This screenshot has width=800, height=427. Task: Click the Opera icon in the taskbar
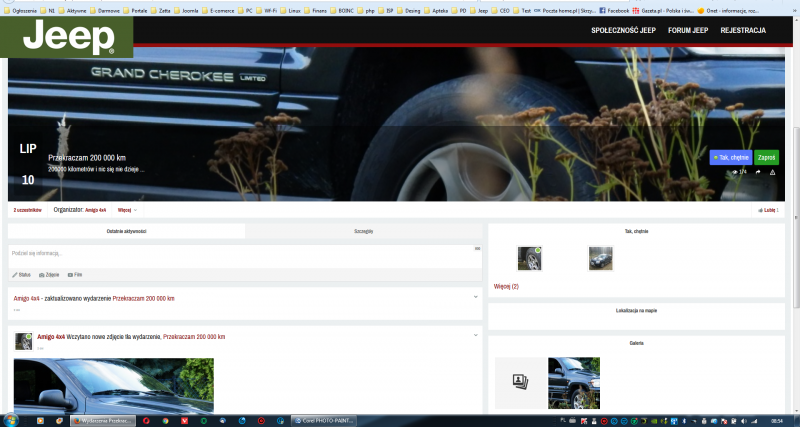(146, 421)
